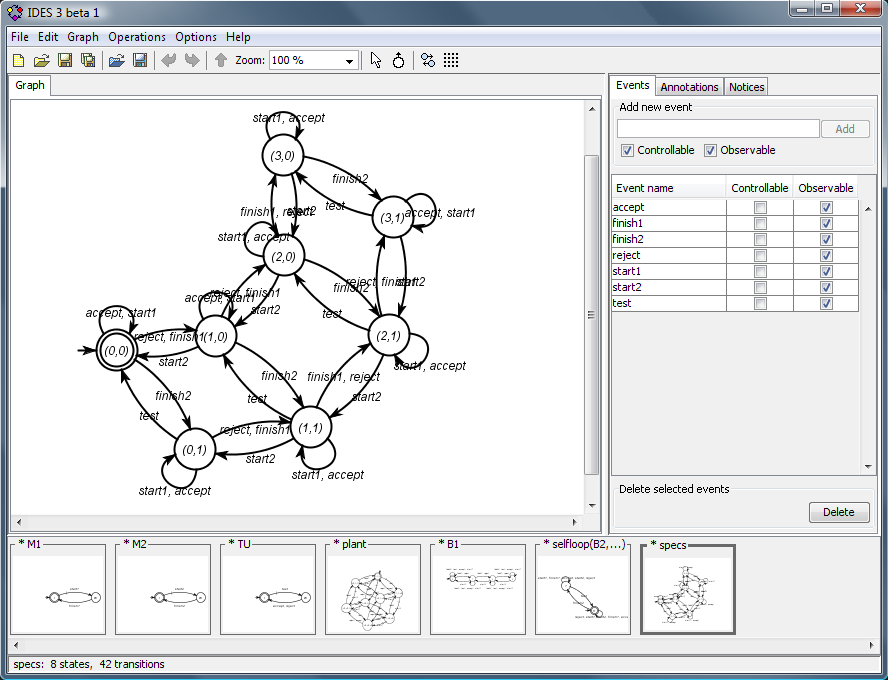The height and width of the screenshot is (680, 888).
Task: Toggle Observable for the new event
Action: pos(710,150)
